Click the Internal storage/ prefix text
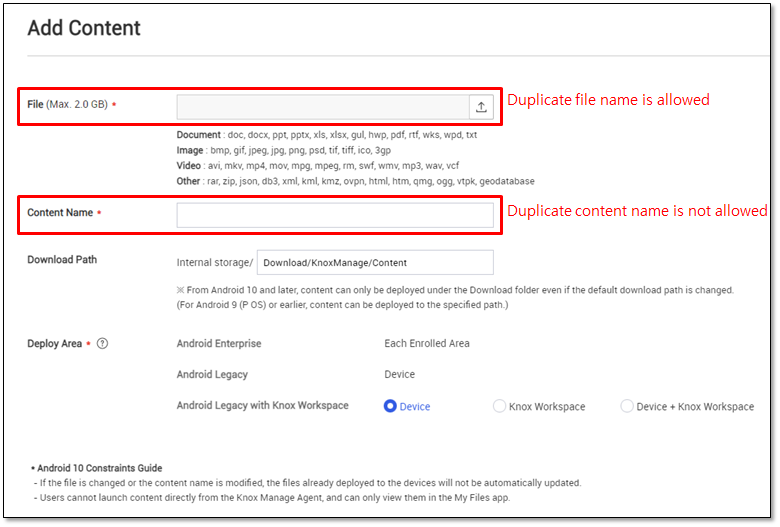780x527 pixels. [x=215, y=262]
